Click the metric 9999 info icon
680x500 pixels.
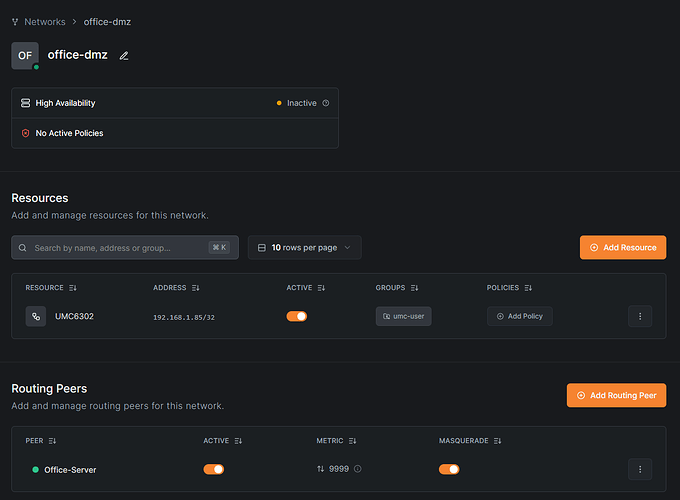pyautogui.click(x=358, y=469)
